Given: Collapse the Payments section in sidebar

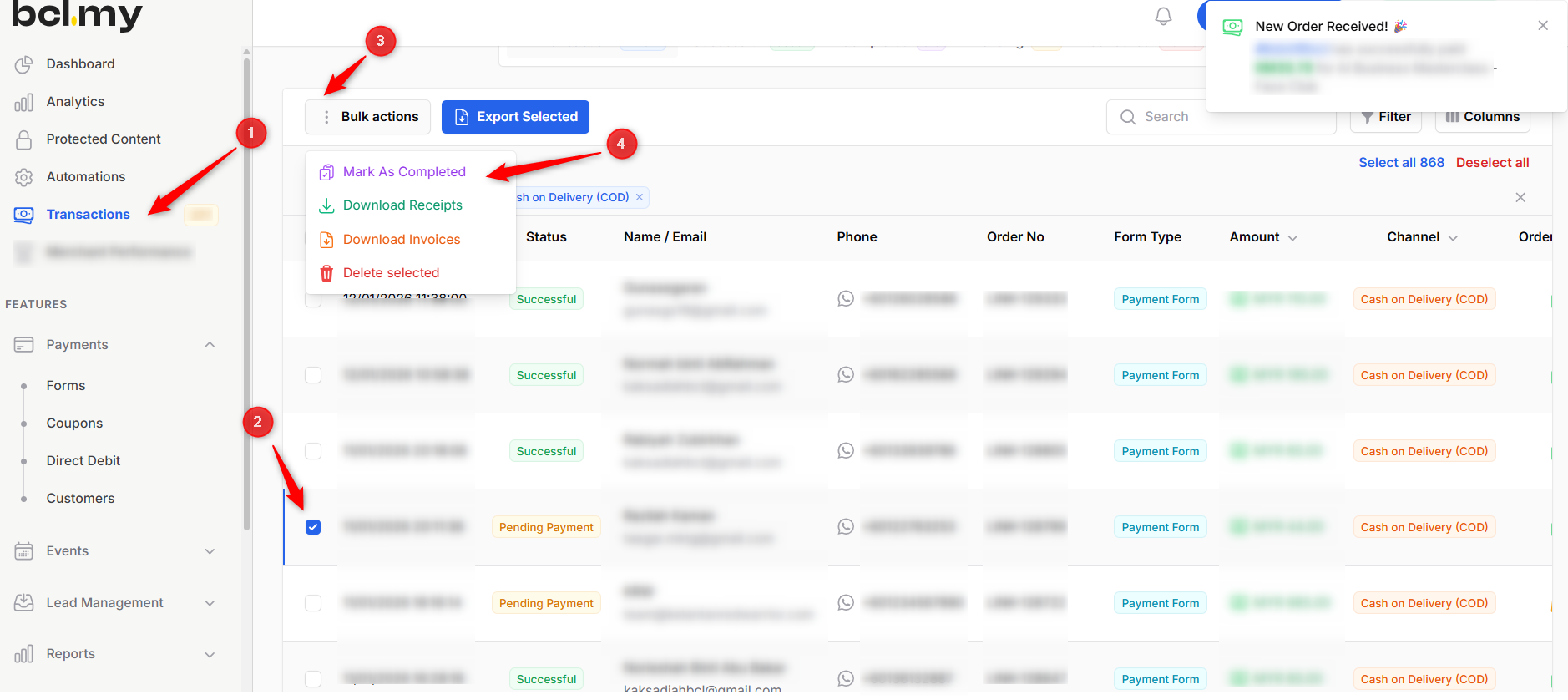Looking at the screenshot, I should click(x=210, y=345).
